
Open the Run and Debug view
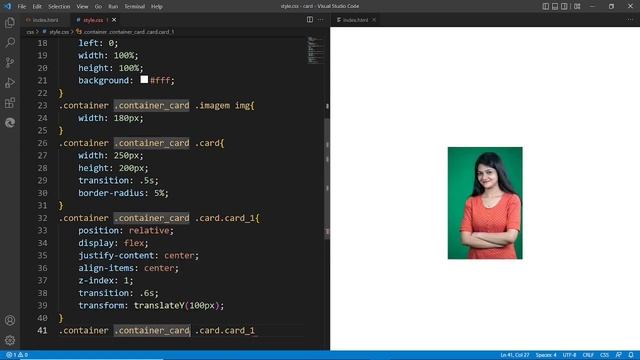10,82
